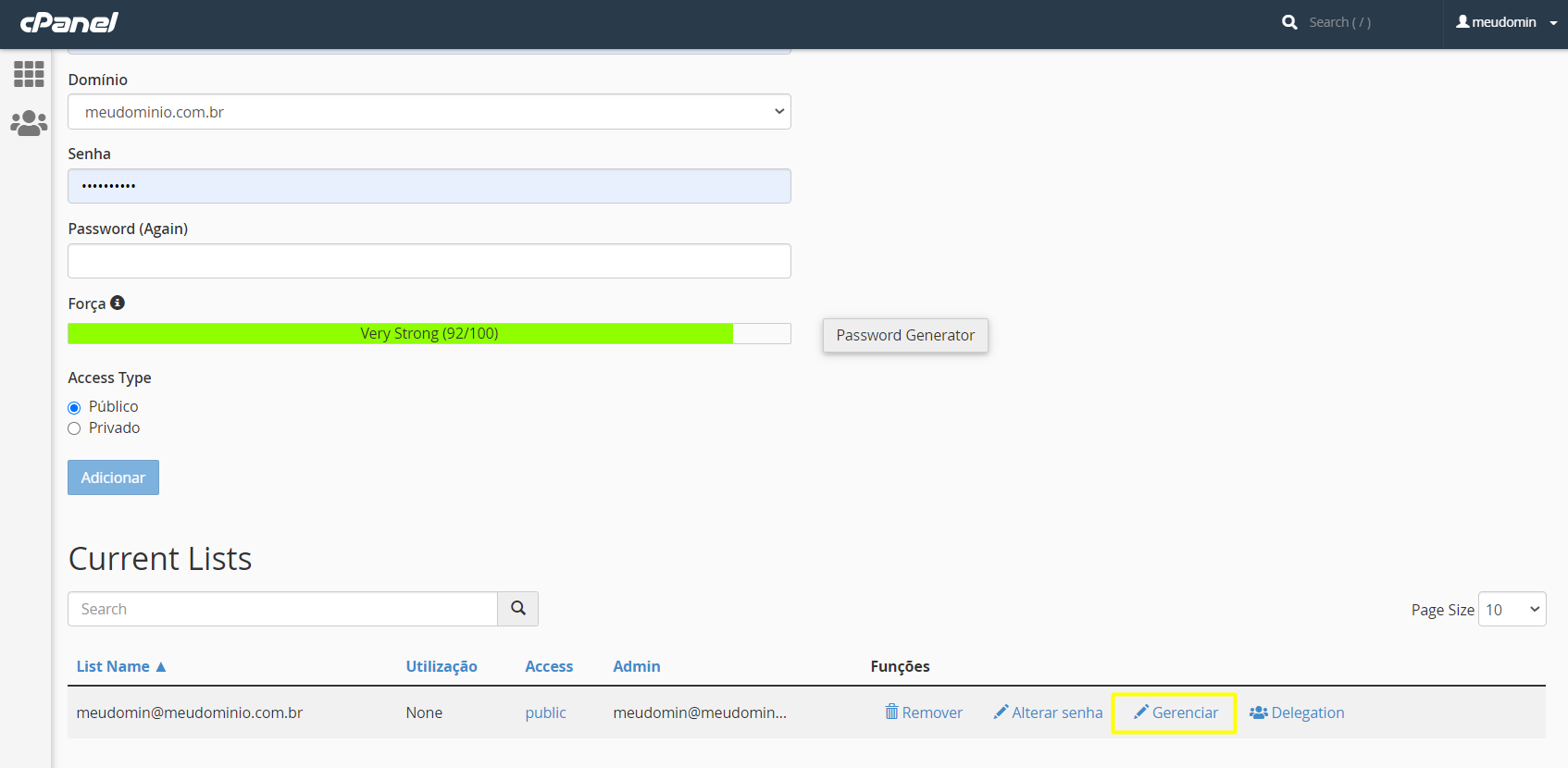Click the Very Strong strength meter
This screenshot has width=1568, height=768.
tap(429, 333)
